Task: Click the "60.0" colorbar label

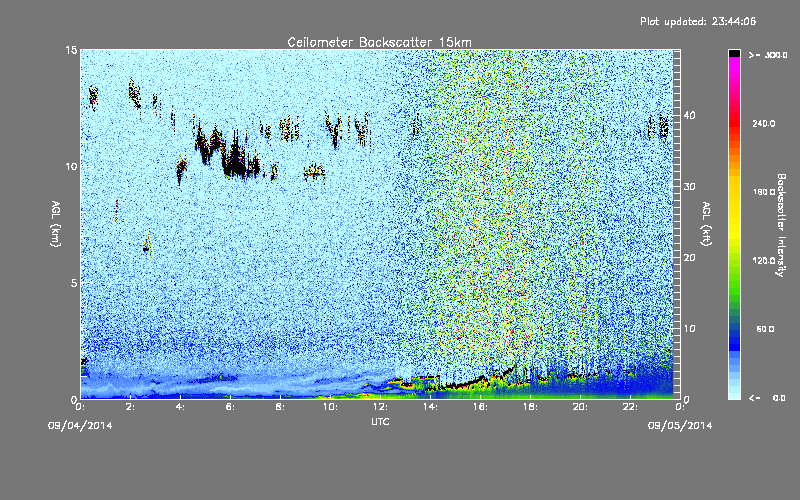Action: [765, 329]
